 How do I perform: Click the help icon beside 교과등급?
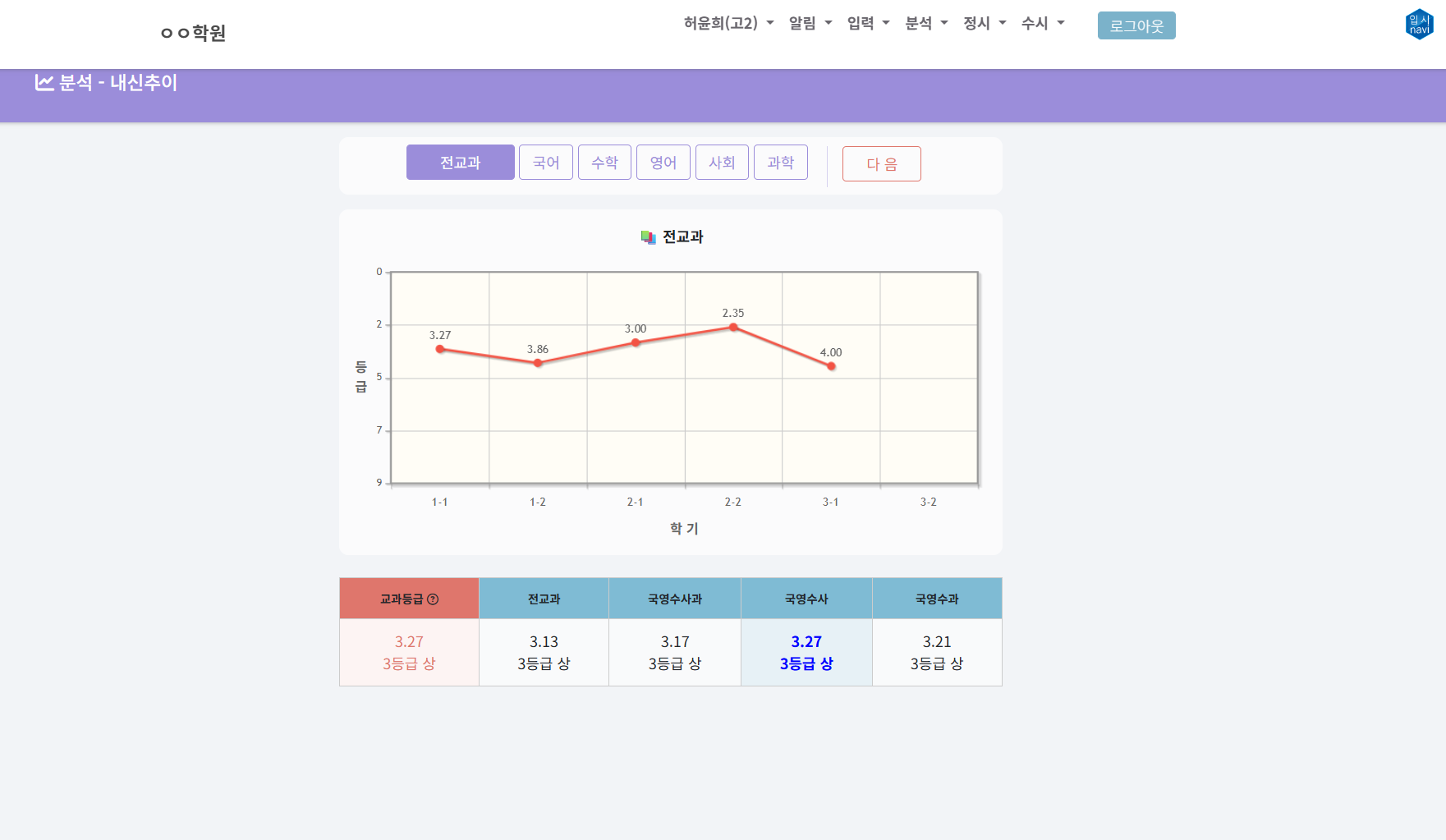pyautogui.click(x=433, y=599)
